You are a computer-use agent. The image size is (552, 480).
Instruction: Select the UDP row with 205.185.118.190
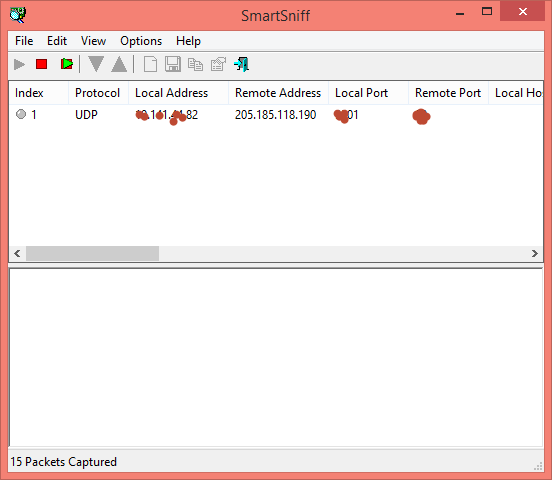tap(276, 115)
